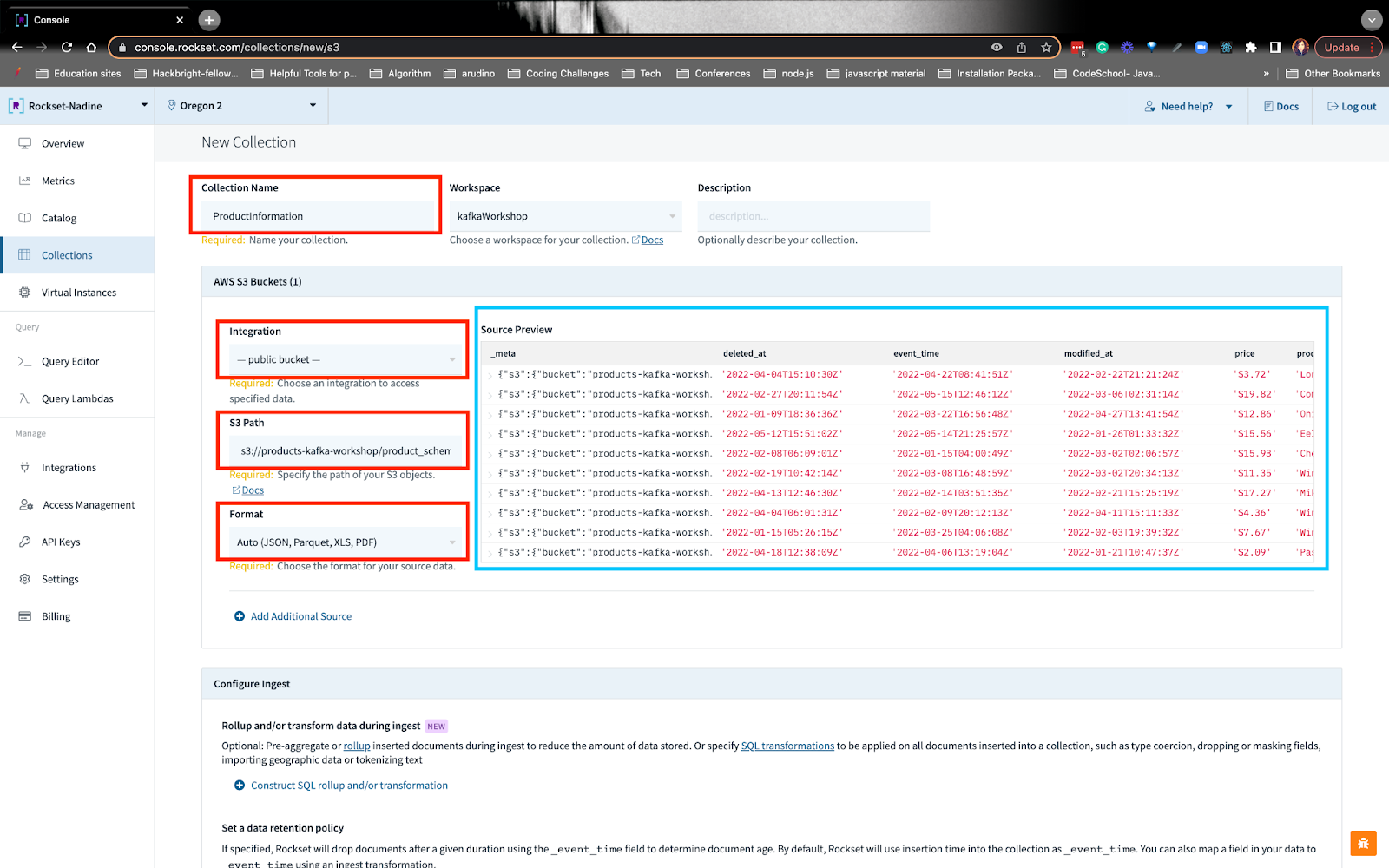
Task: Click the S3 Path input field
Action: (x=345, y=450)
